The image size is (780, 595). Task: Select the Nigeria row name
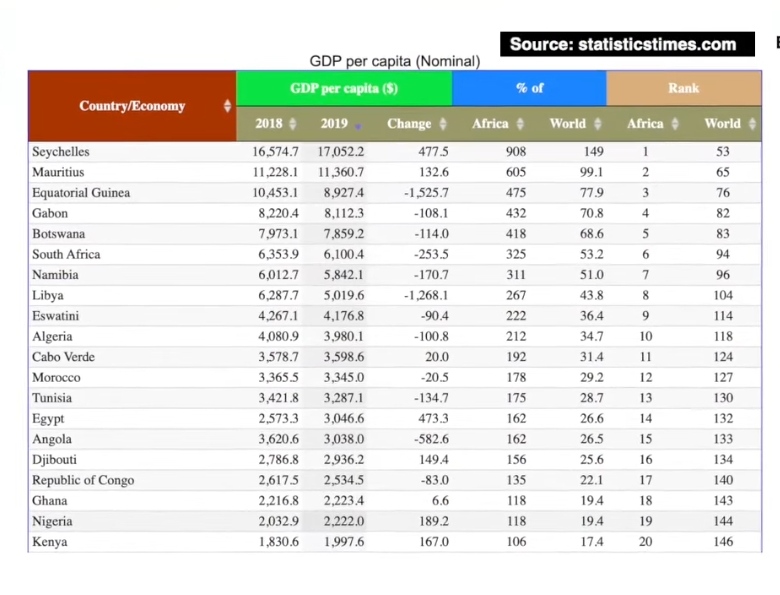click(x=52, y=521)
